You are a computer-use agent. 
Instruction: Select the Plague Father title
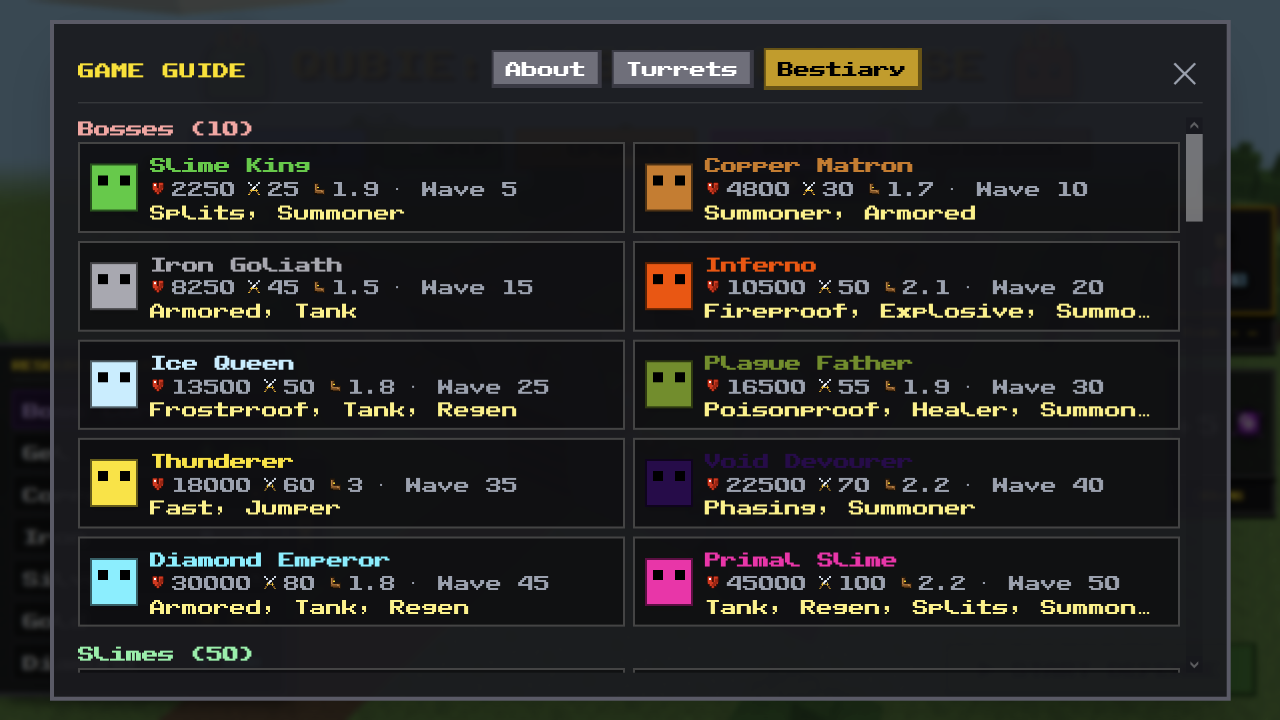pos(808,362)
